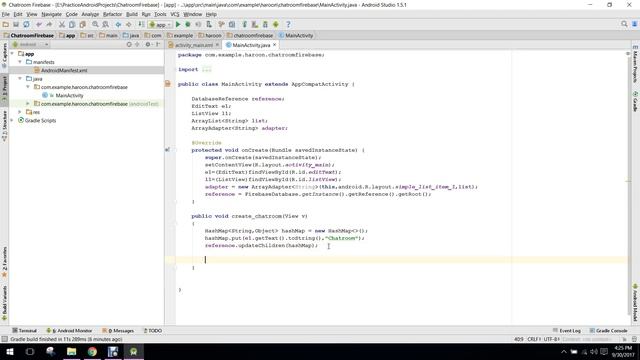Collapse the java folder arrow

[x=20, y=78]
